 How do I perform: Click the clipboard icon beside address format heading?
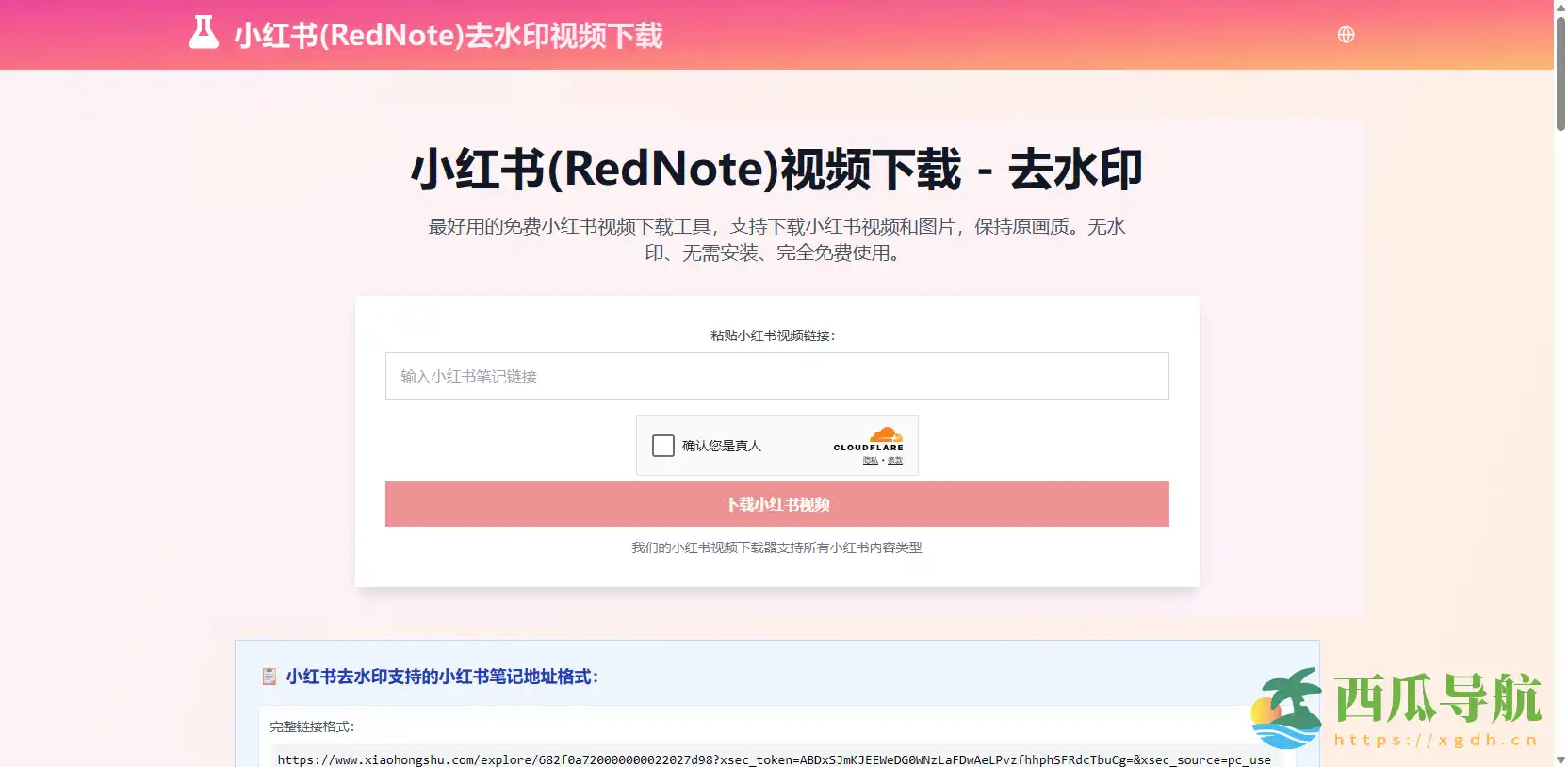click(x=269, y=677)
